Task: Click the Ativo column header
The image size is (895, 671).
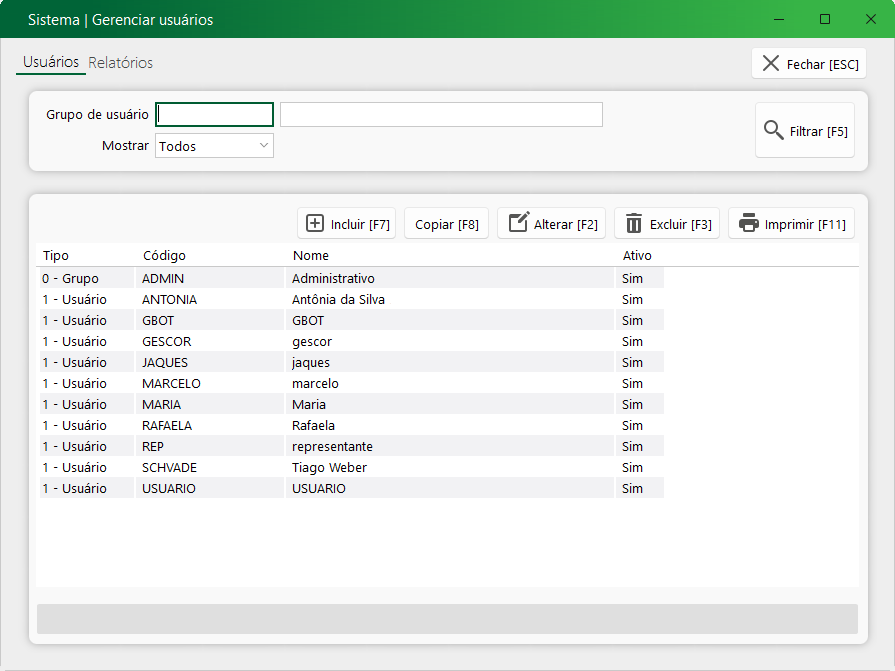Action: click(637, 256)
